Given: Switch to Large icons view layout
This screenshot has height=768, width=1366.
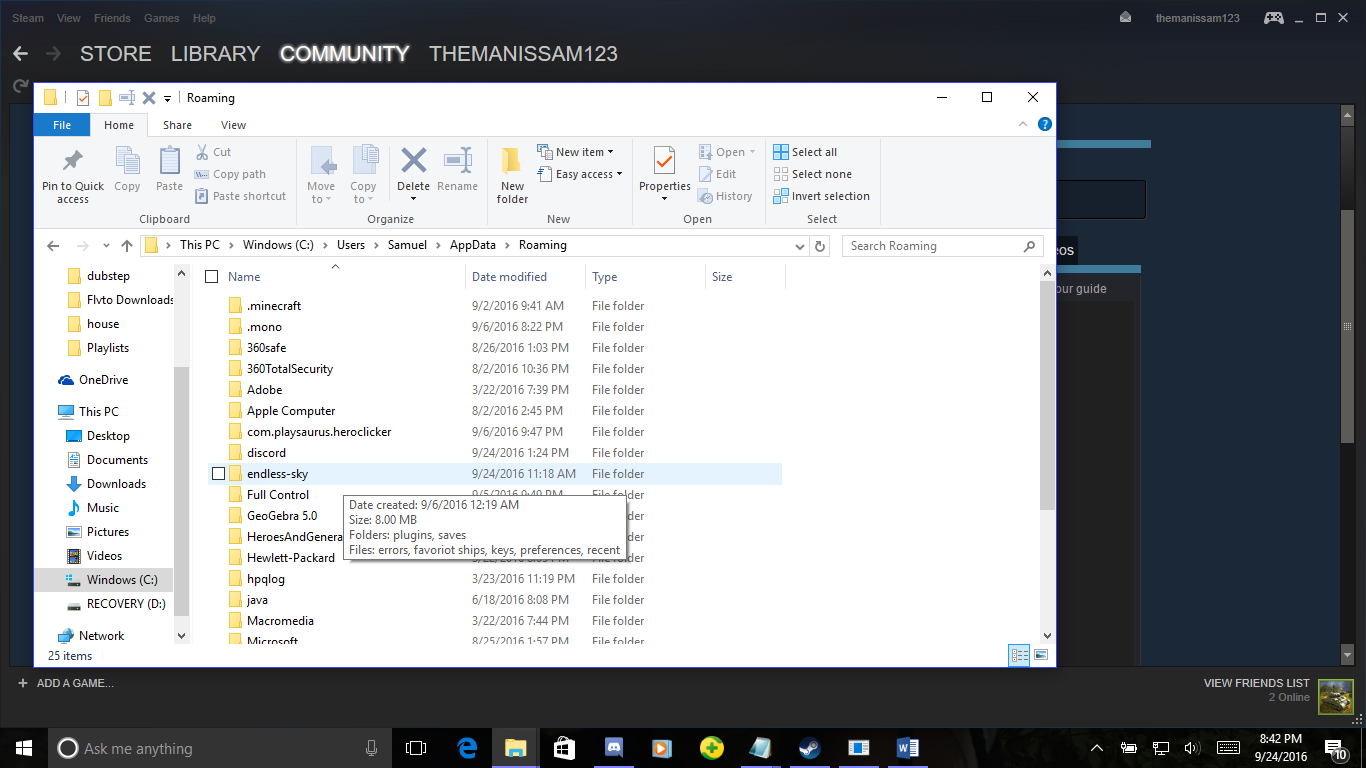Looking at the screenshot, I should (1041, 655).
